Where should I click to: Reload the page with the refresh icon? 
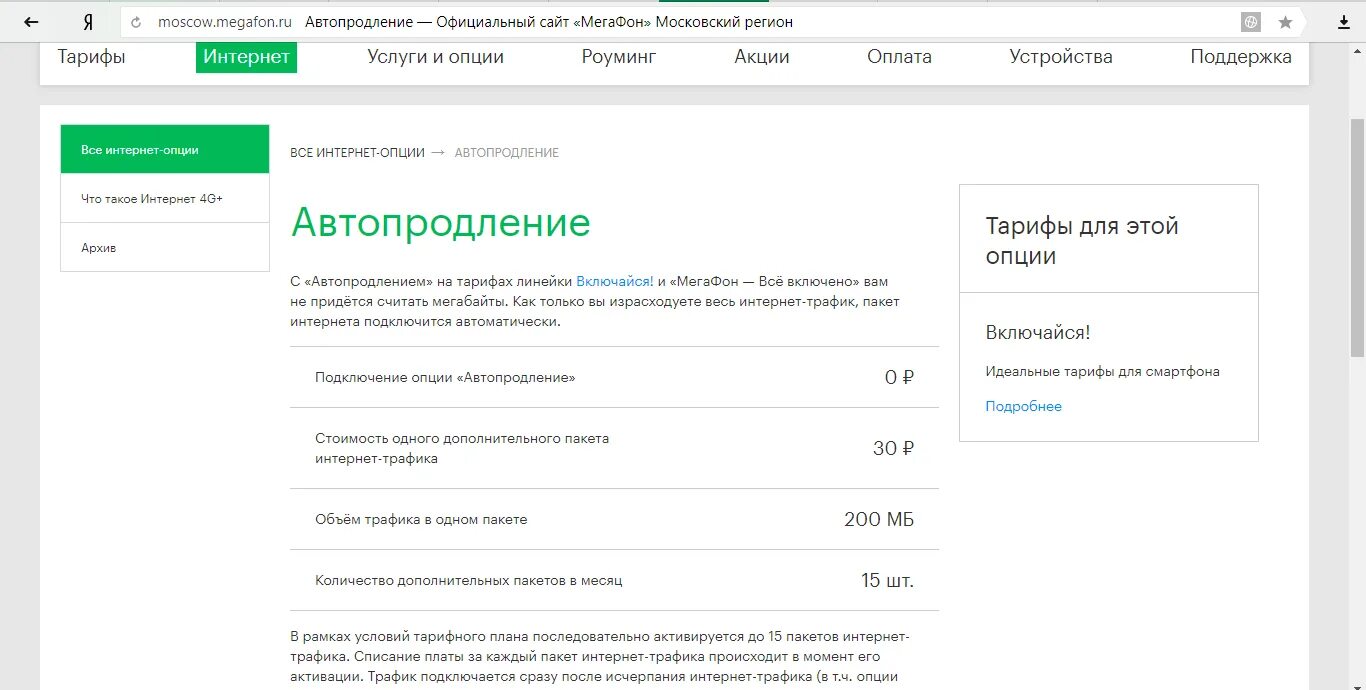(136, 22)
